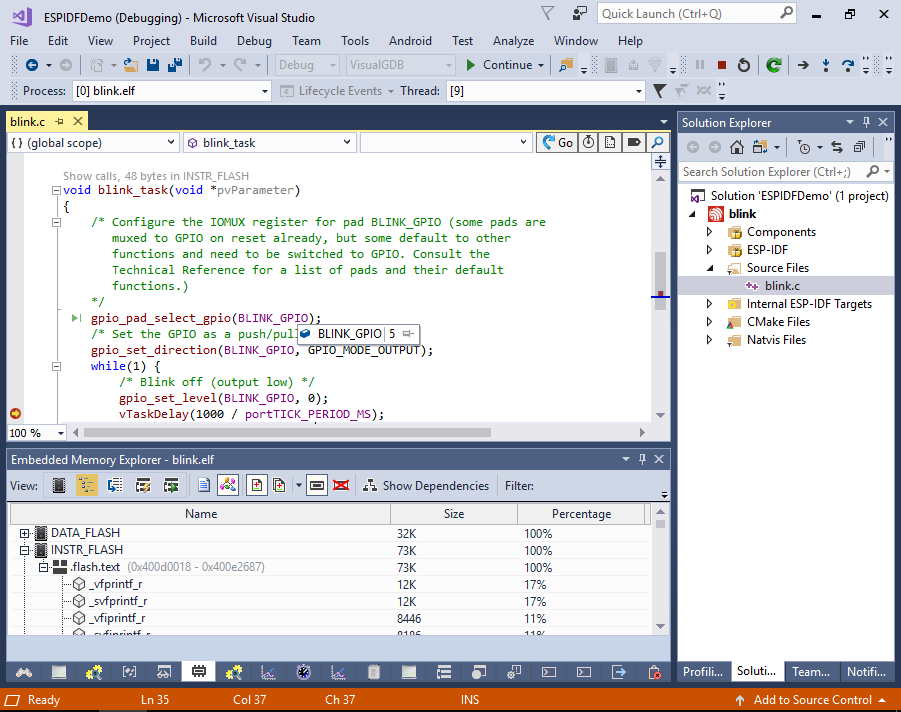This screenshot has width=901, height=712.
Task: Sort by the Size column header
Action: tap(454, 513)
